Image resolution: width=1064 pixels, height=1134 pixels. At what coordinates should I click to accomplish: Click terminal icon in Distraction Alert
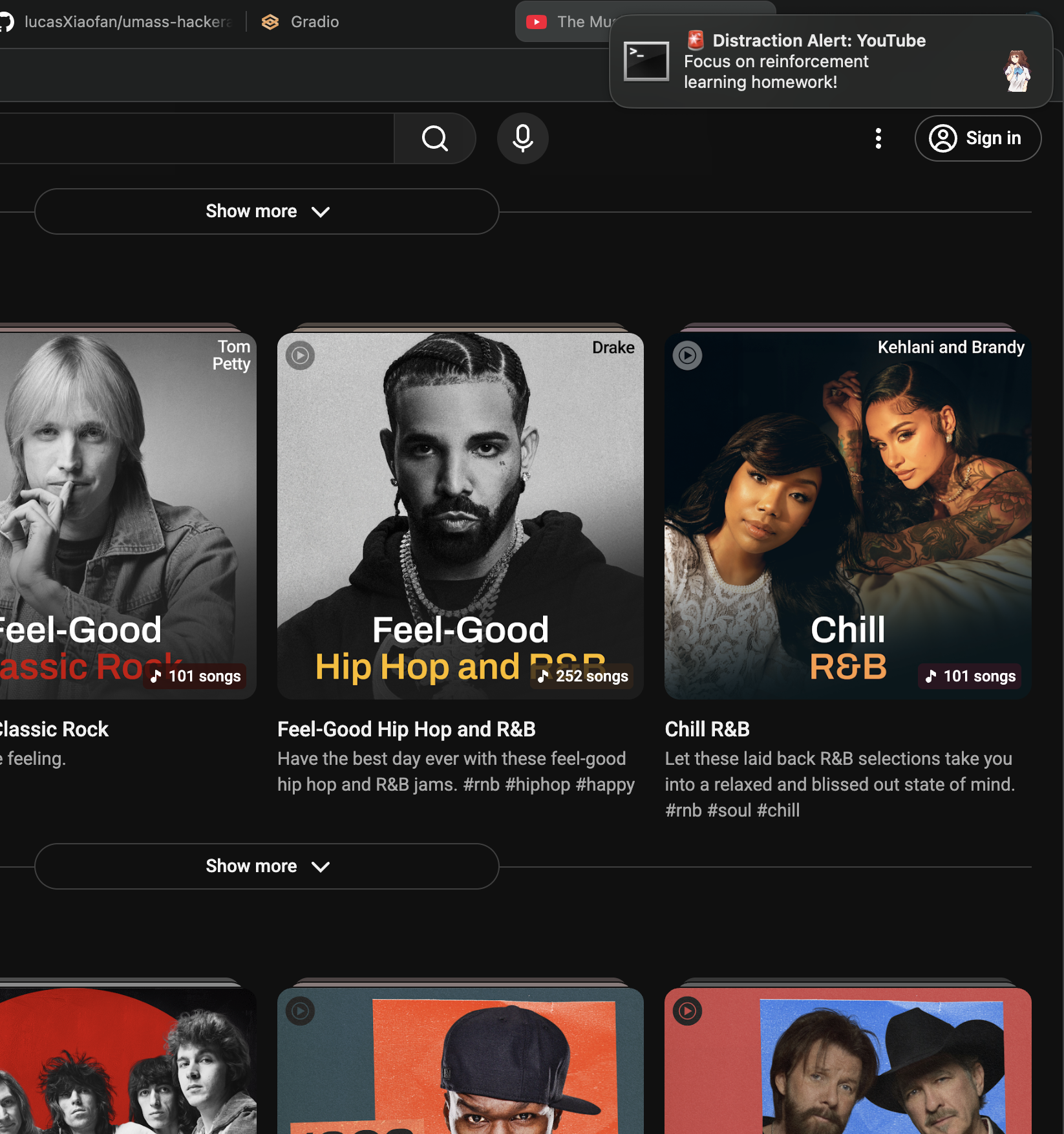646,61
